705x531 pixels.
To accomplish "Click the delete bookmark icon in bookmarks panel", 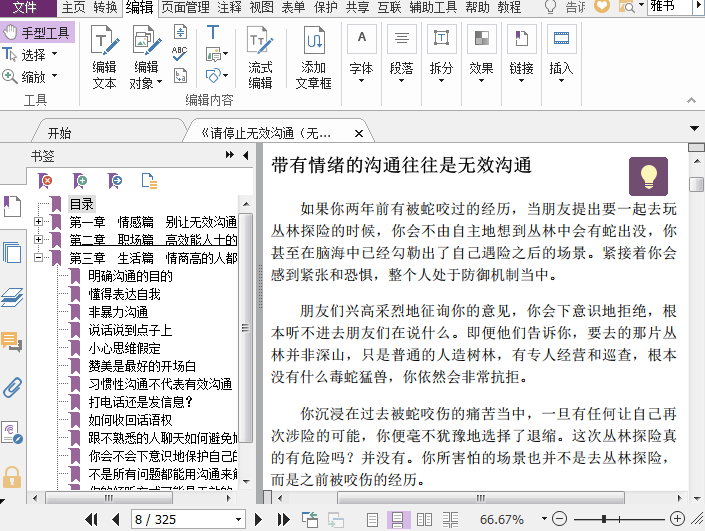I will 45,180.
